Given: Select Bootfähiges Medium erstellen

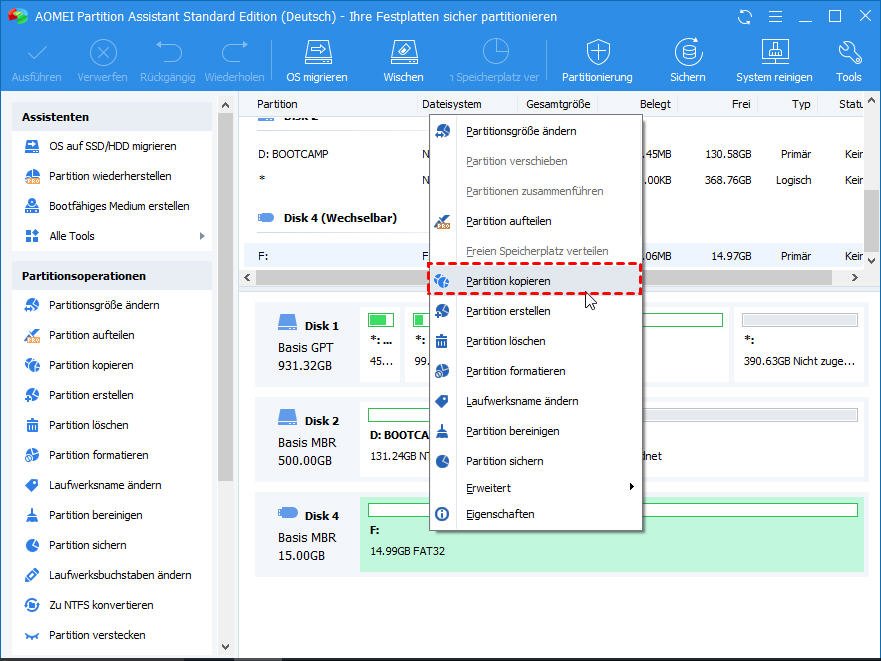Looking at the screenshot, I should 119,206.
